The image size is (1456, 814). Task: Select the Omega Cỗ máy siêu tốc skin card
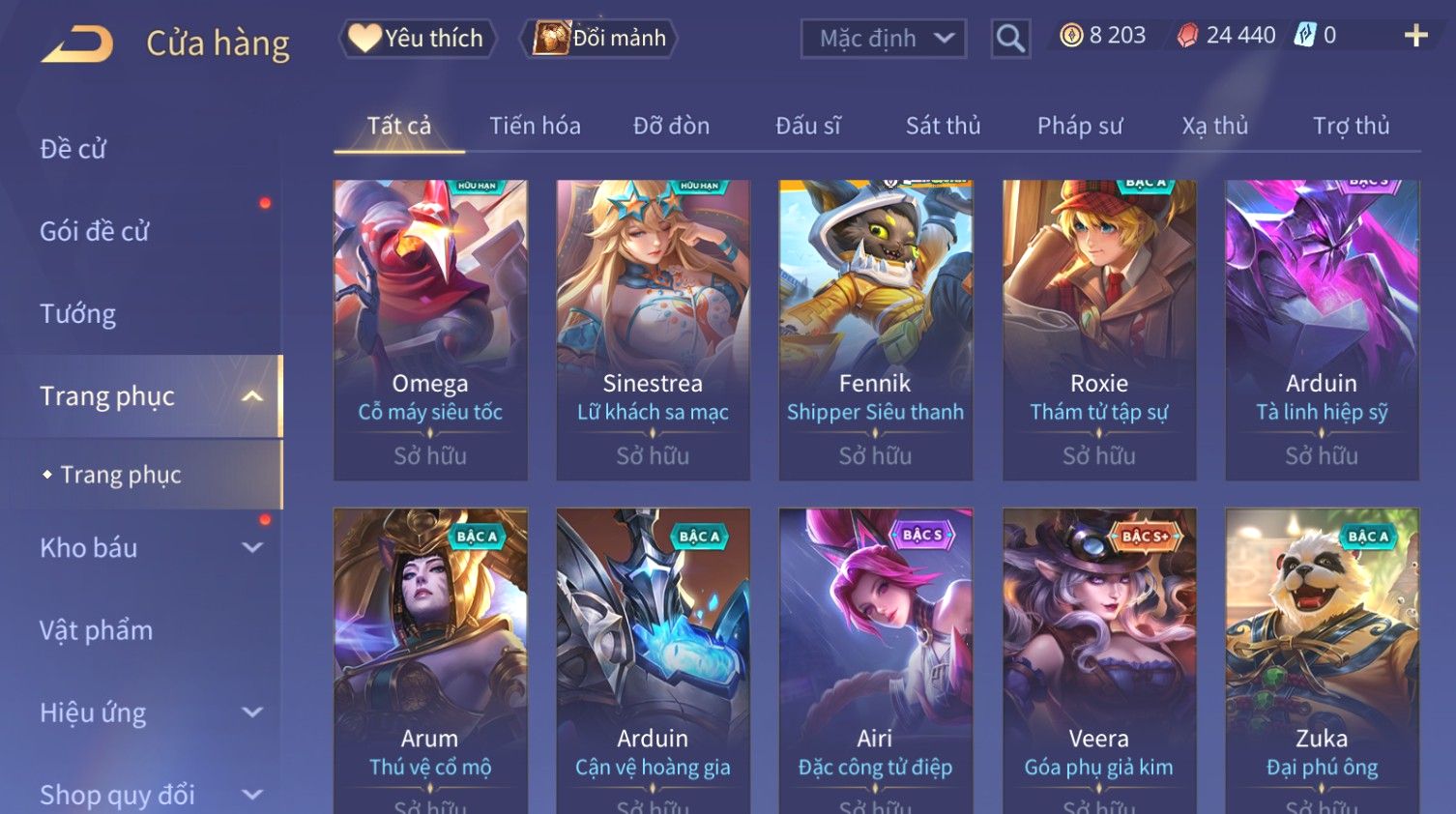[x=430, y=330]
